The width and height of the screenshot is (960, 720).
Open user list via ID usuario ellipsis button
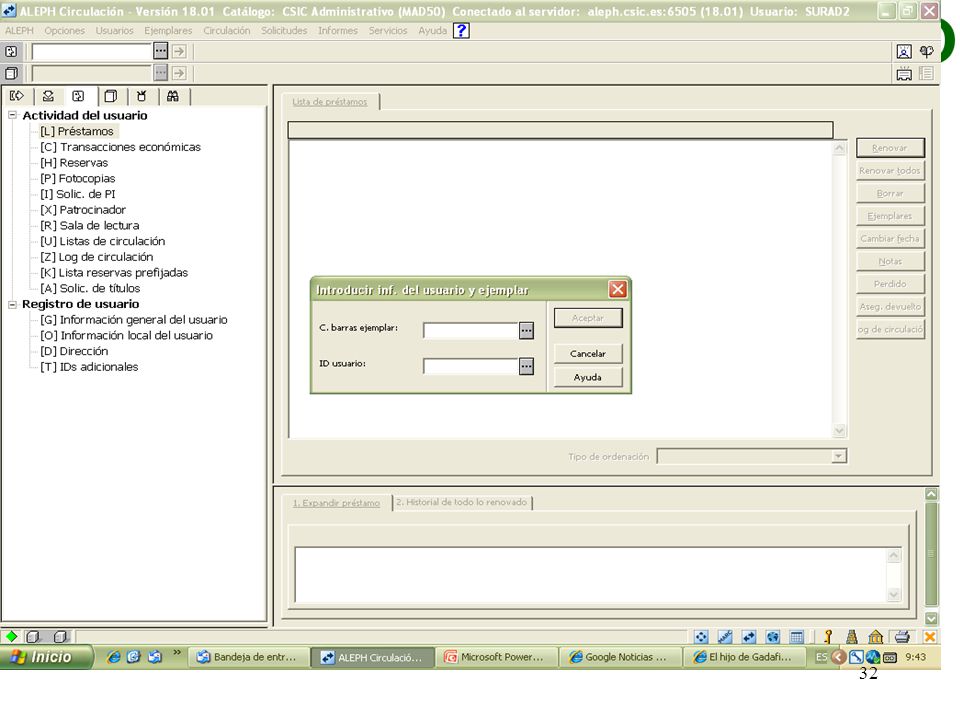pos(526,366)
